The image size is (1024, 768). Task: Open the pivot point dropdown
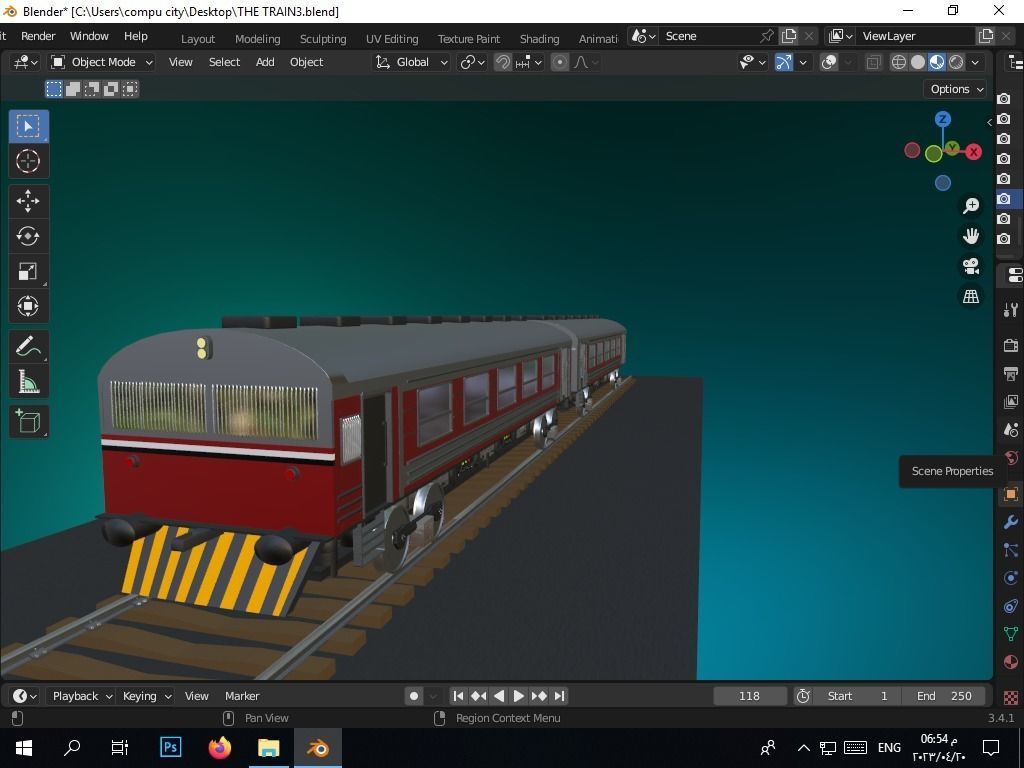coord(472,62)
